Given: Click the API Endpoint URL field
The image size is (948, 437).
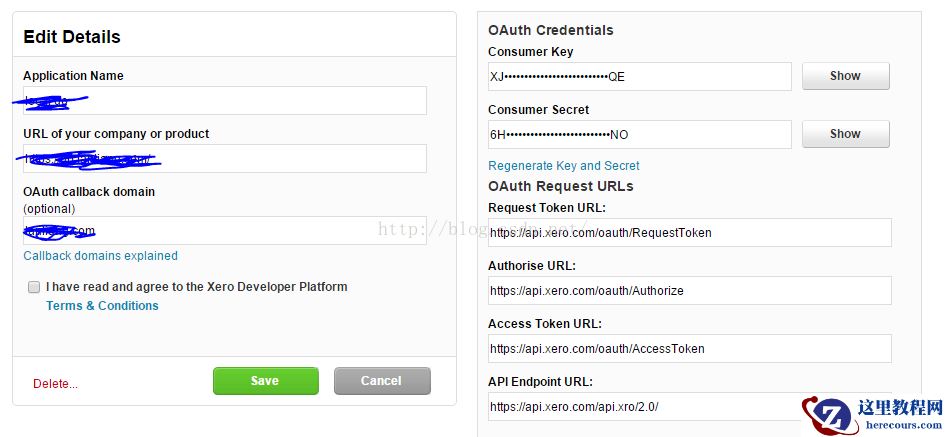Looking at the screenshot, I should click(x=640, y=407).
